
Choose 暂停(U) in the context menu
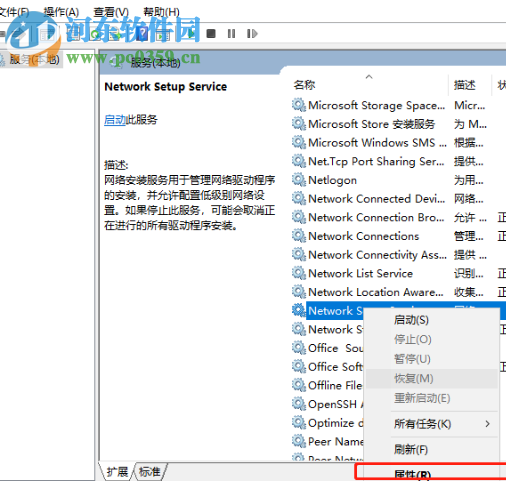click(x=432, y=359)
